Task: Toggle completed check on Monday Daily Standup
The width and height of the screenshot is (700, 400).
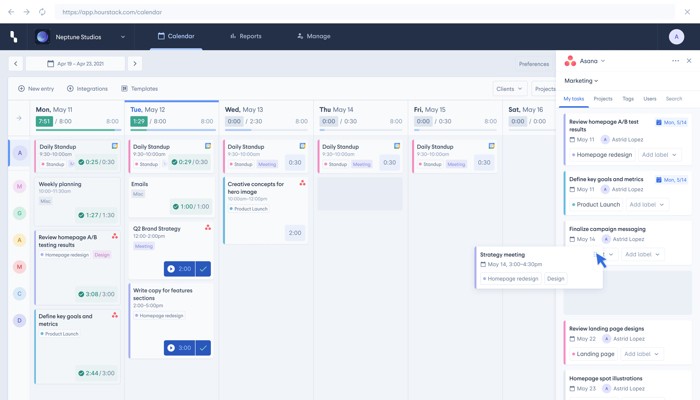Action: (x=81, y=162)
